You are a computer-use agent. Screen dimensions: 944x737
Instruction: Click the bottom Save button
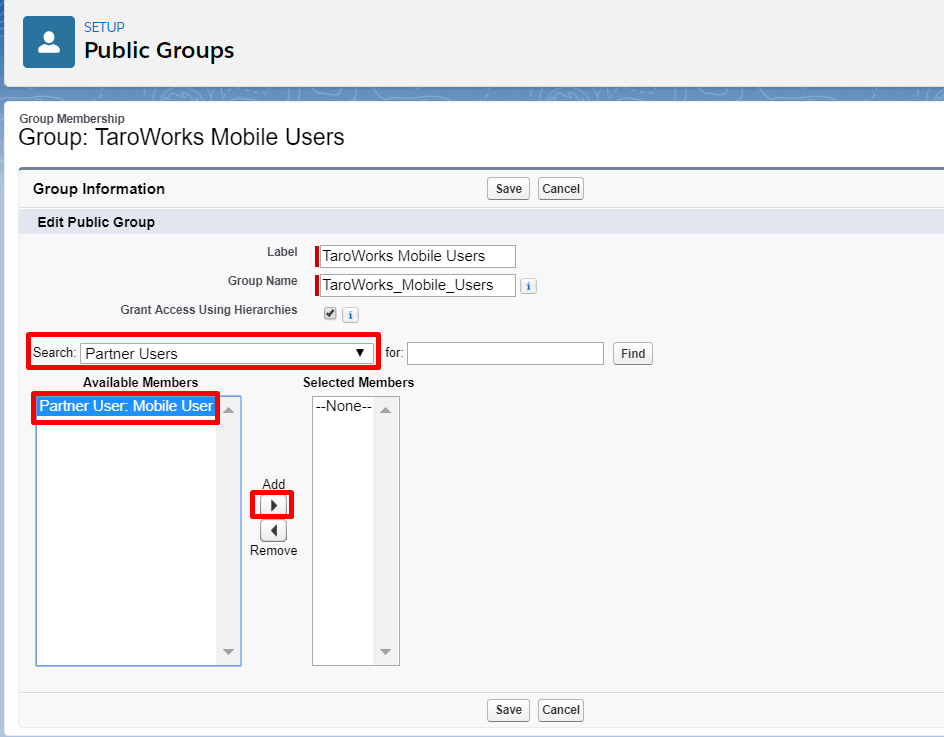pos(508,710)
